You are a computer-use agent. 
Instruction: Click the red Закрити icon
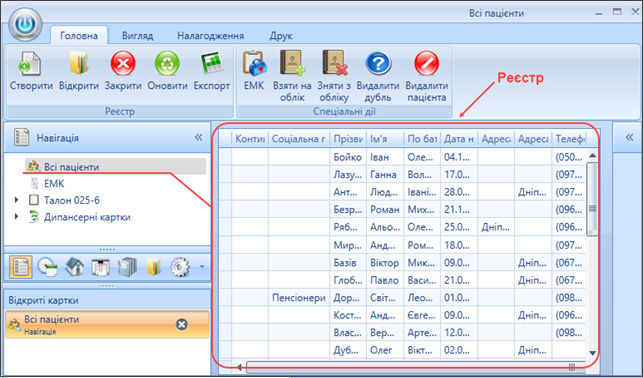point(123,64)
